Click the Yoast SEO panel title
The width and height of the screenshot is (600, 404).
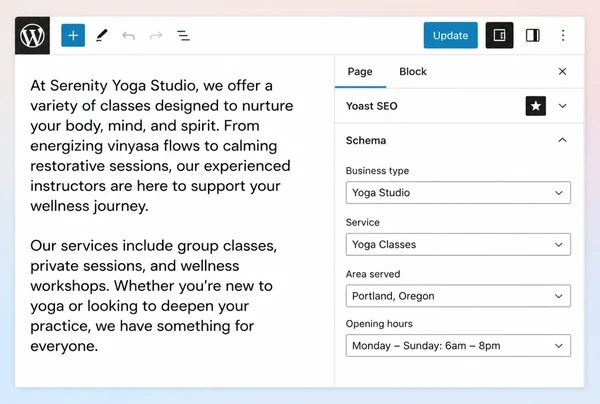click(372, 106)
